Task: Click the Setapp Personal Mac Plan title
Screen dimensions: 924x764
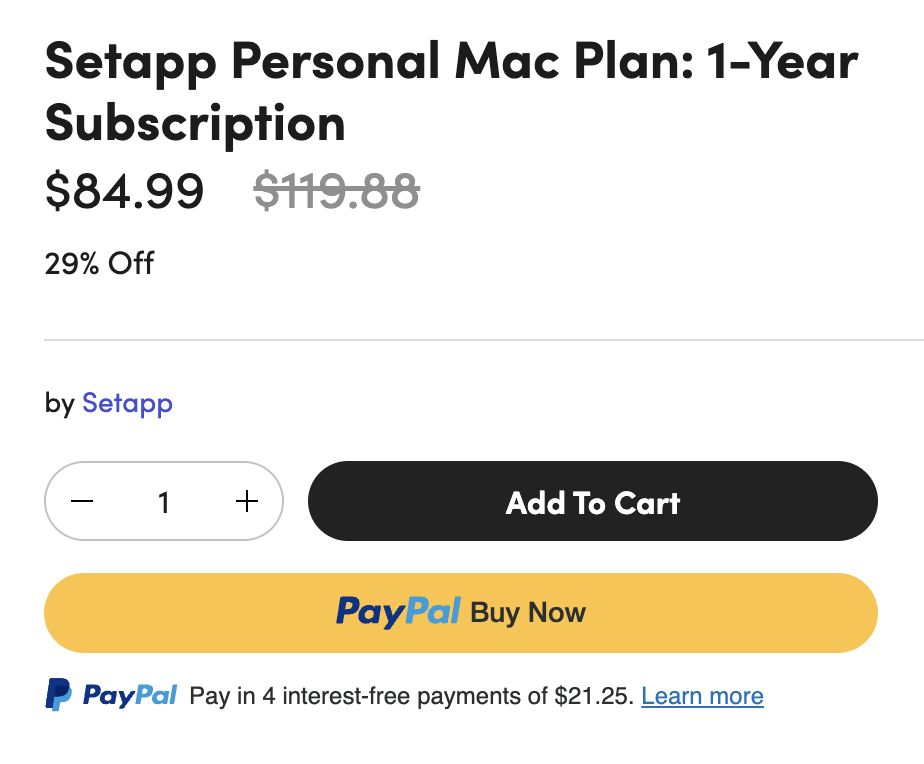Action: coord(451,91)
